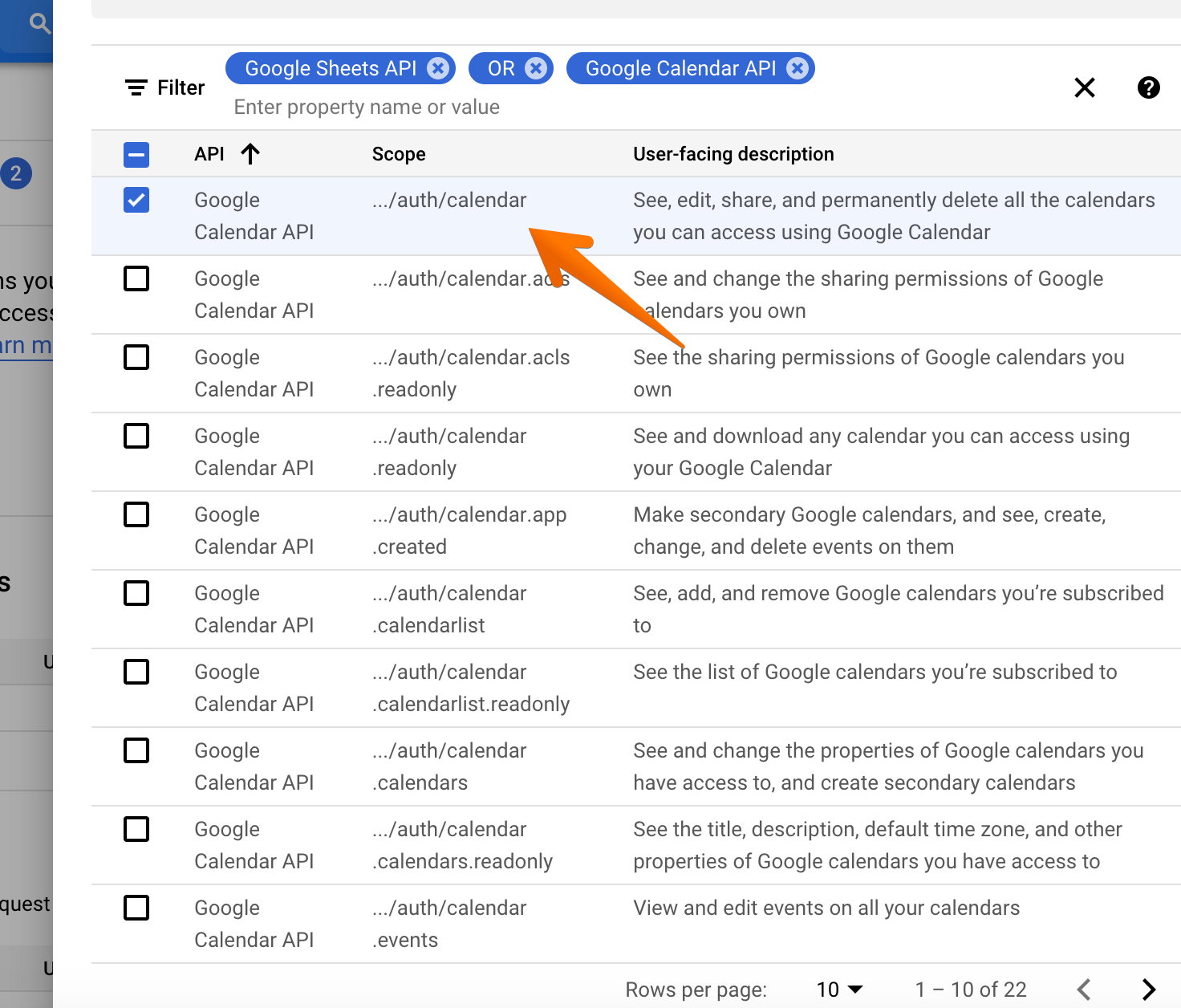This screenshot has height=1008, width=1181.
Task: Enable the calendar.app.created scope checkbox
Action: click(x=136, y=514)
